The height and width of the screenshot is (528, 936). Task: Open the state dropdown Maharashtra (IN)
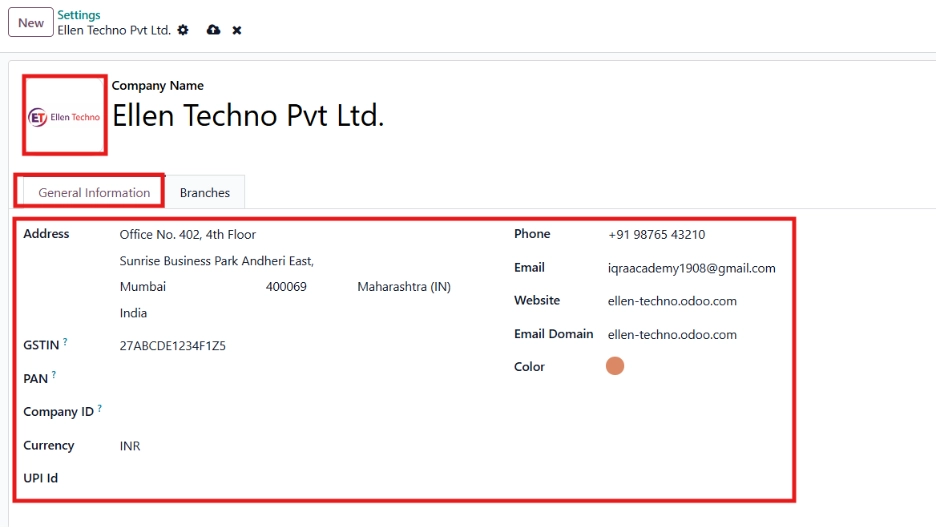pos(405,287)
